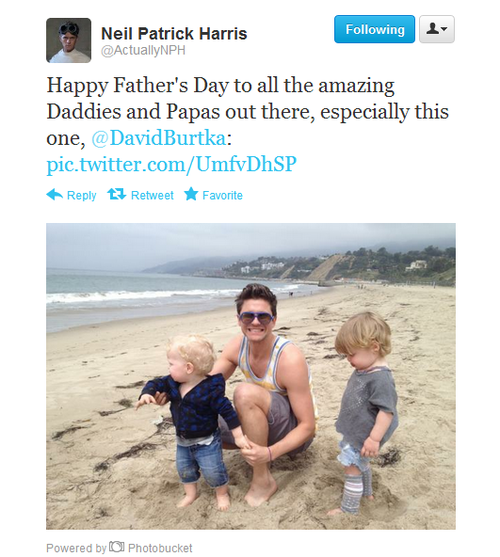The width and height of the screenshot is (500, 557).
Task: Click the Photobucket text link
Action: pos(160,548)
